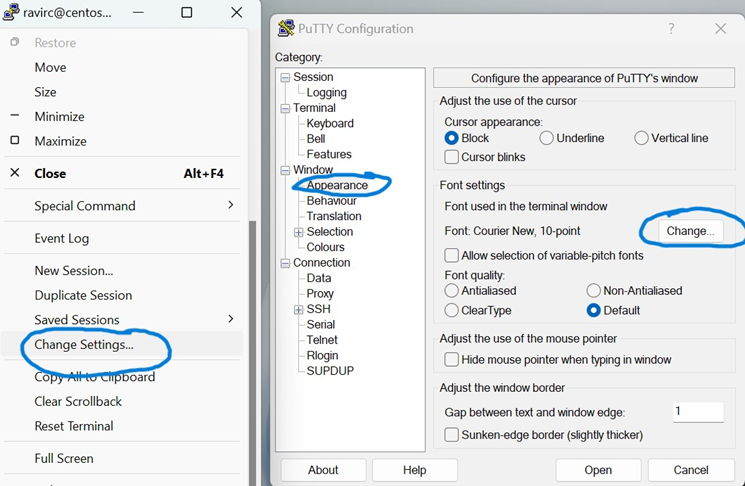Click Size in system menu
The height and width of the screenshot is (486, 745).
point(123,92)
